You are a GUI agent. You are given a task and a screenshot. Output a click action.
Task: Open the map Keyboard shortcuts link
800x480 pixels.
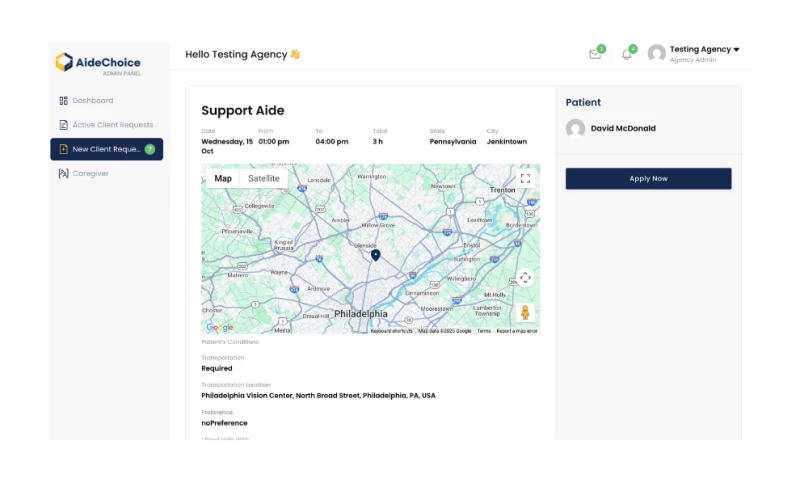click(x=391, y=331)
